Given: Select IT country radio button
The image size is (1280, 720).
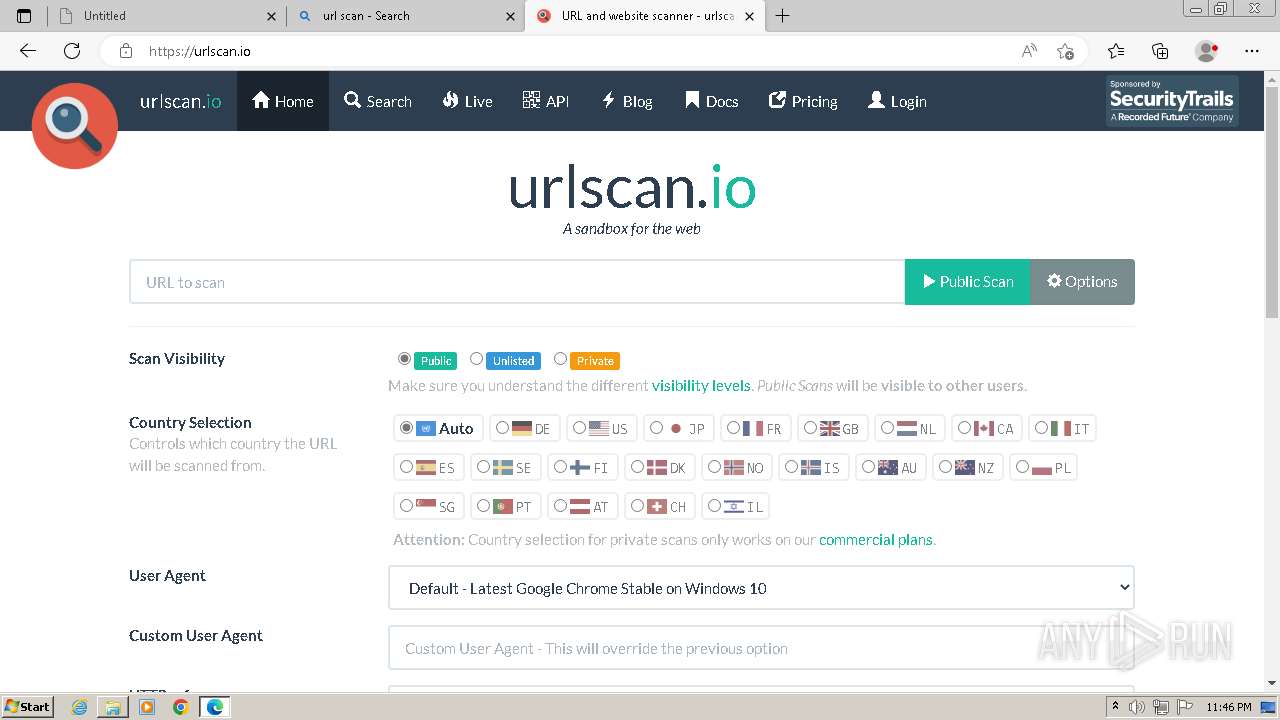Looking at the screenshot, I should coord(1041,428).
